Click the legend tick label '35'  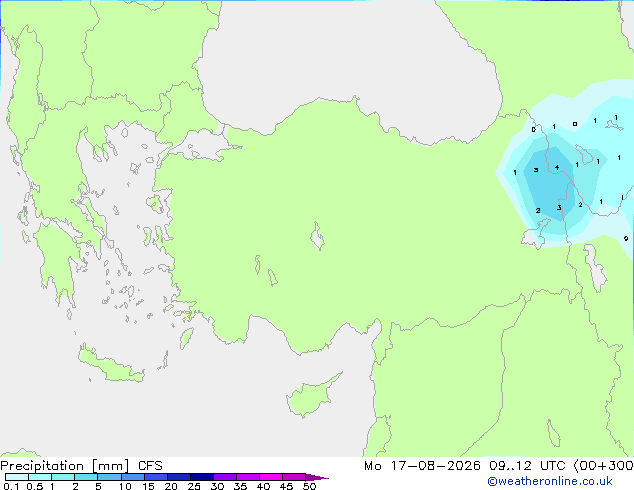click(240, 486)
